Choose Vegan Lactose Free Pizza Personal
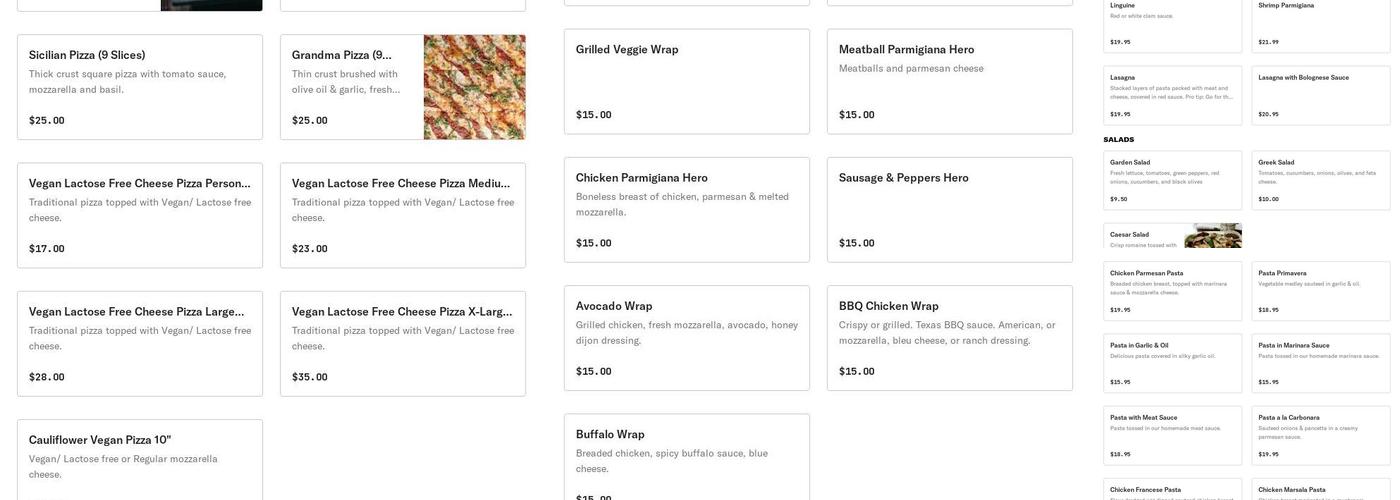1400x500 pixels. coord(140,215)
